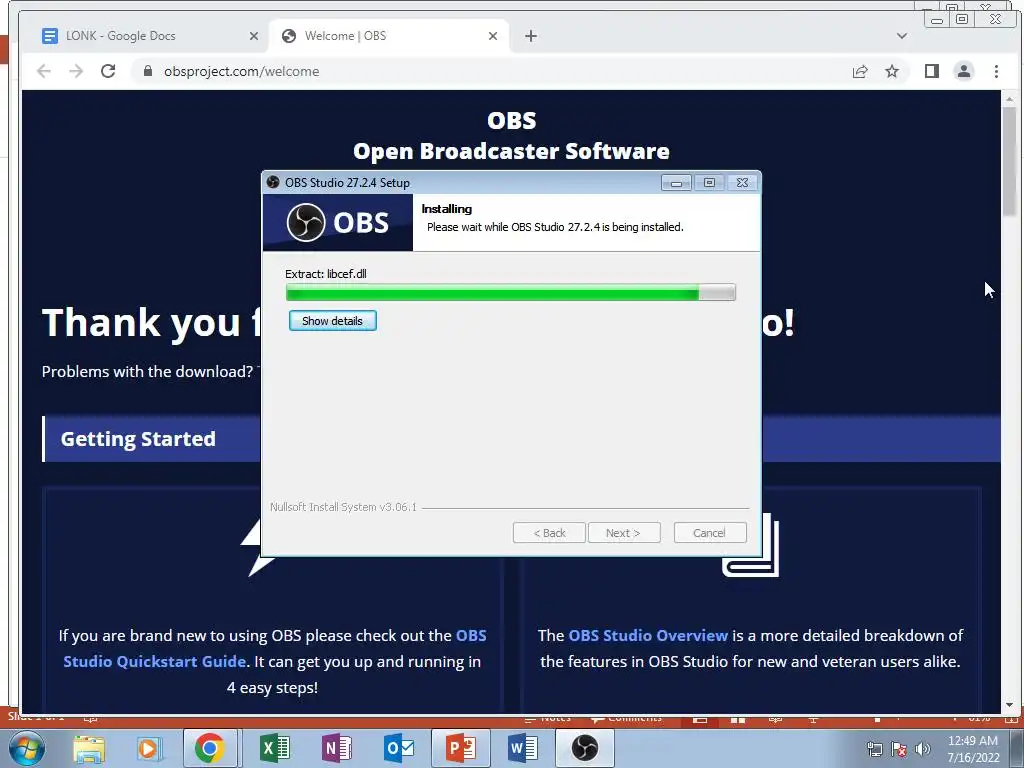Click the address bar showing obsproject.com/welcome
The height and width of the screenshot is (768, 1024).
(490, 71)
